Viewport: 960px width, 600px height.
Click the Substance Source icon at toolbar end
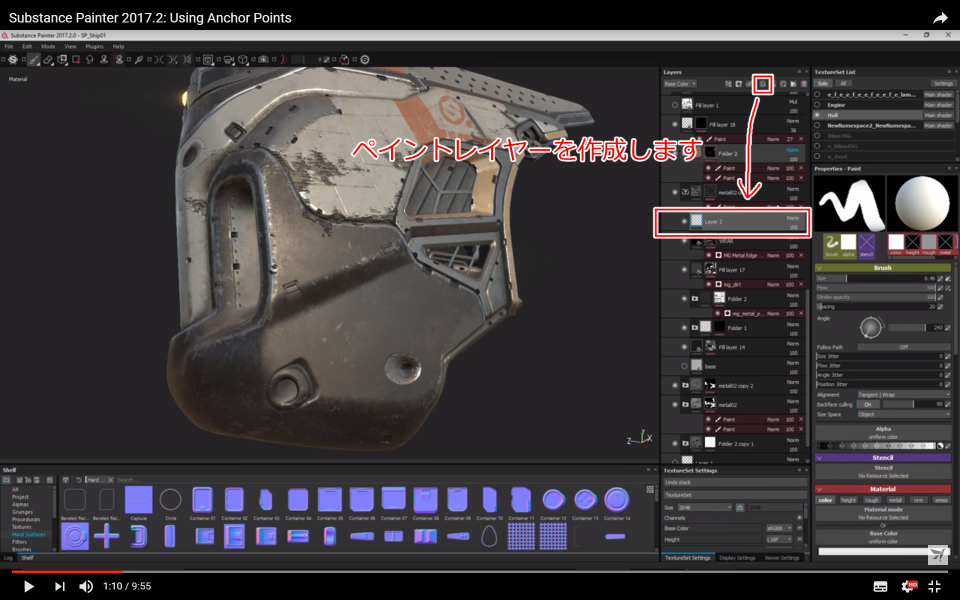tap(365, 59)
